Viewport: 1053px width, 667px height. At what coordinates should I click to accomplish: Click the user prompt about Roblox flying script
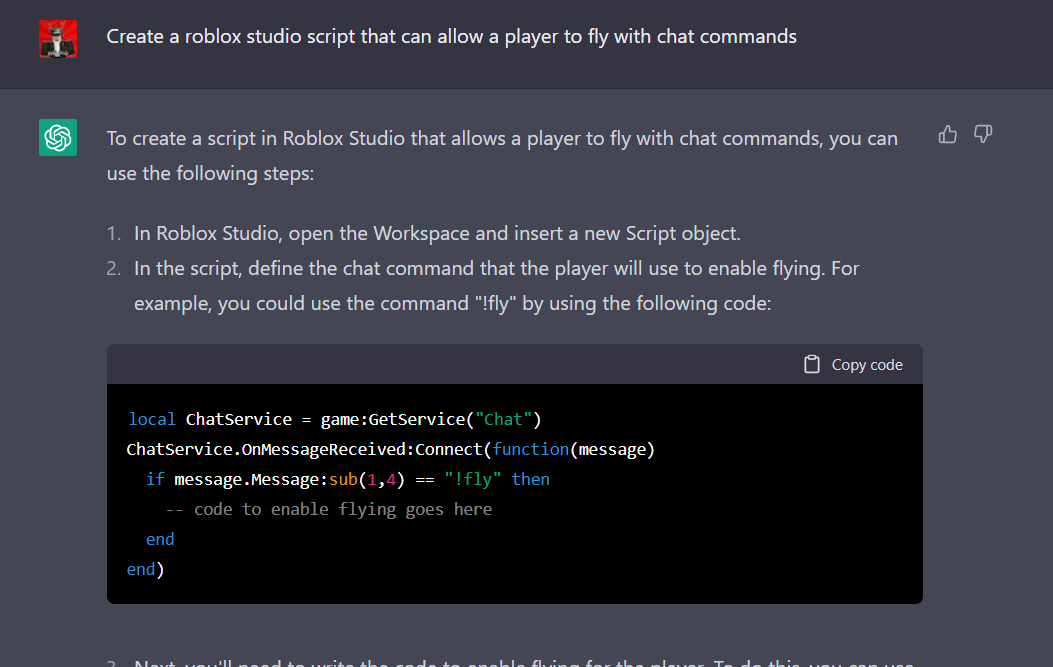pos(451,36)
